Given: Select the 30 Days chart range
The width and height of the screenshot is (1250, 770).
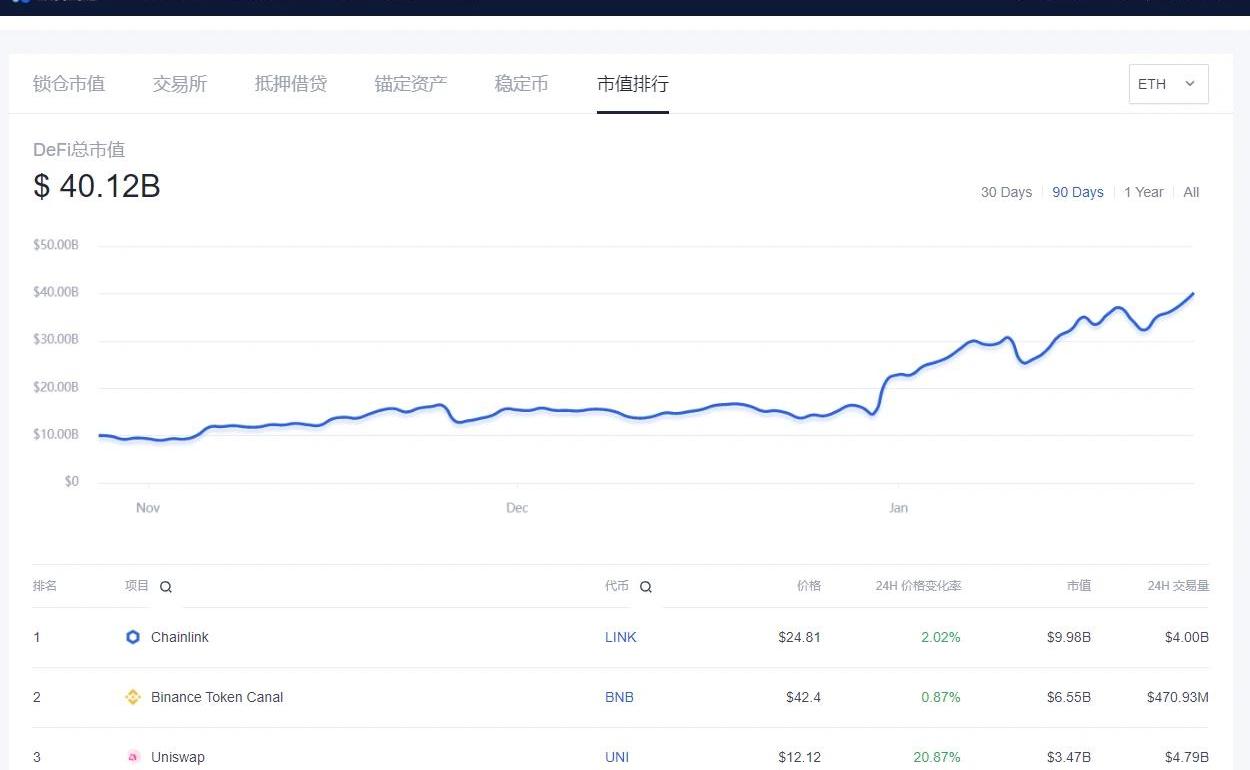Looking at the screenshot, I should [1006, 192].
